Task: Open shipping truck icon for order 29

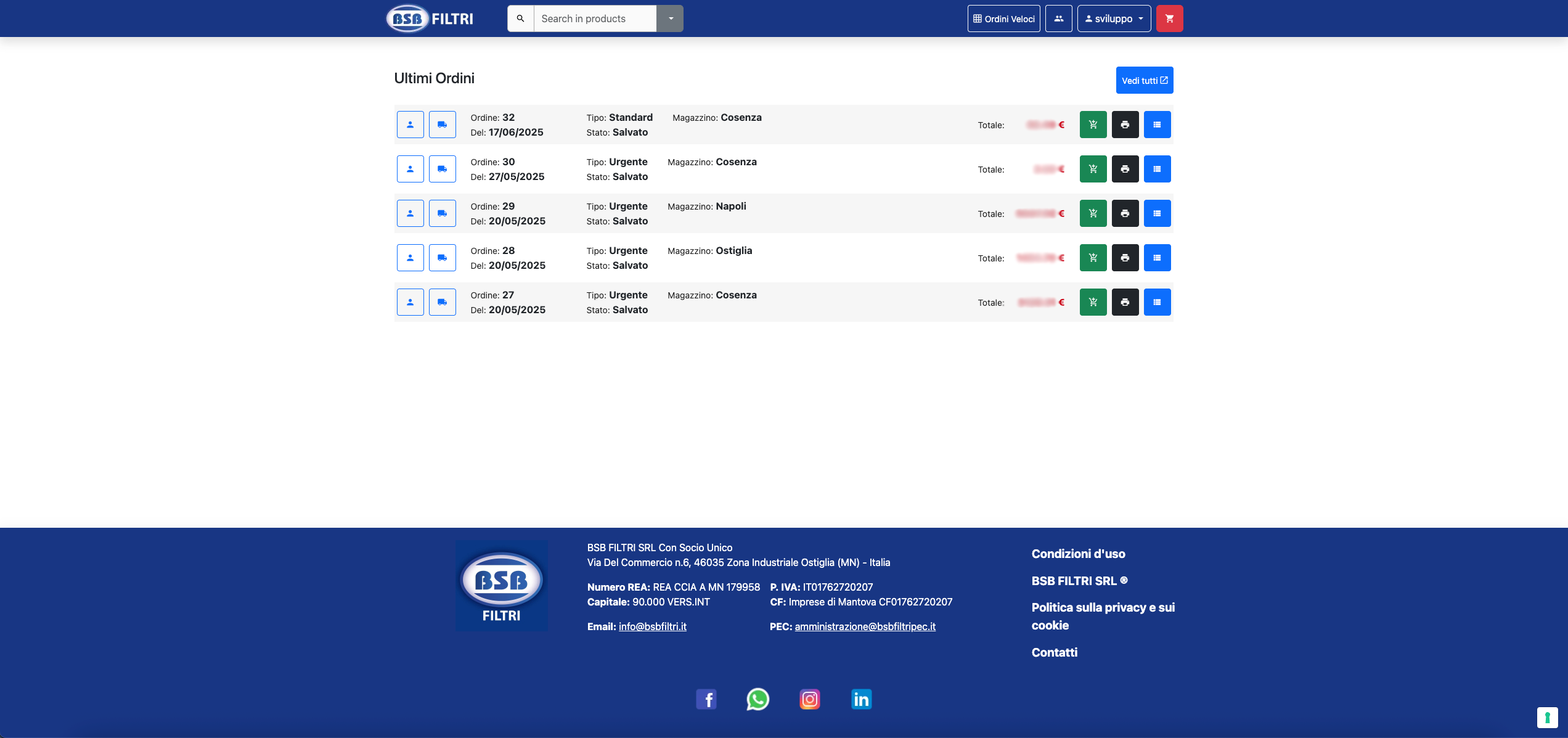Action: (x=442, y=213)
